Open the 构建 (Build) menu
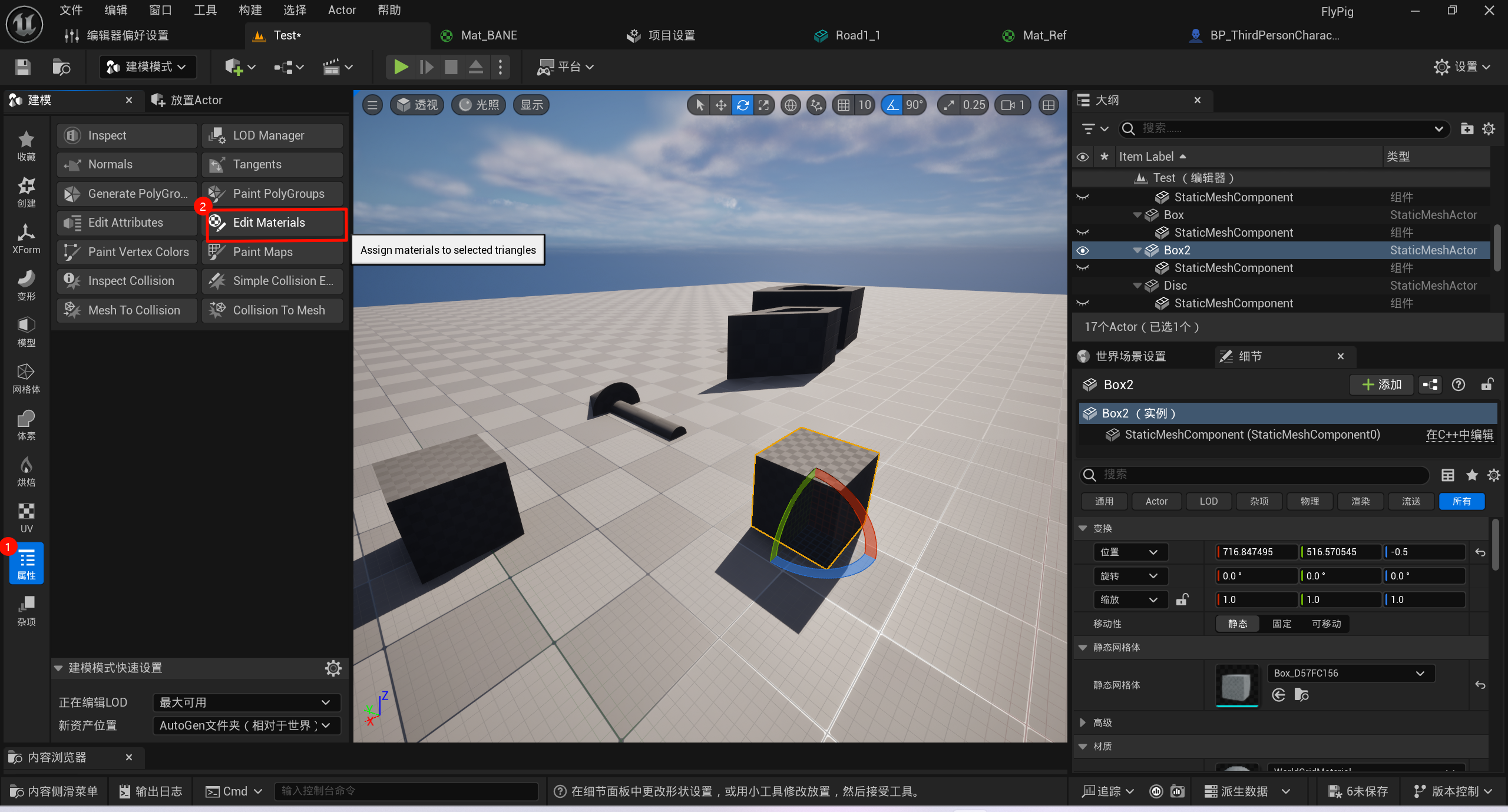The height and width of the screenshot is (812, 1508). 250,10
